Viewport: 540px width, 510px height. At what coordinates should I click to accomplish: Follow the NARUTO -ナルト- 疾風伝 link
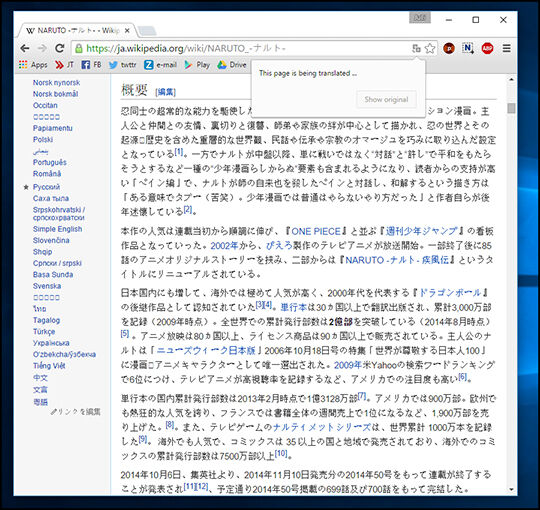coord(397,260)
